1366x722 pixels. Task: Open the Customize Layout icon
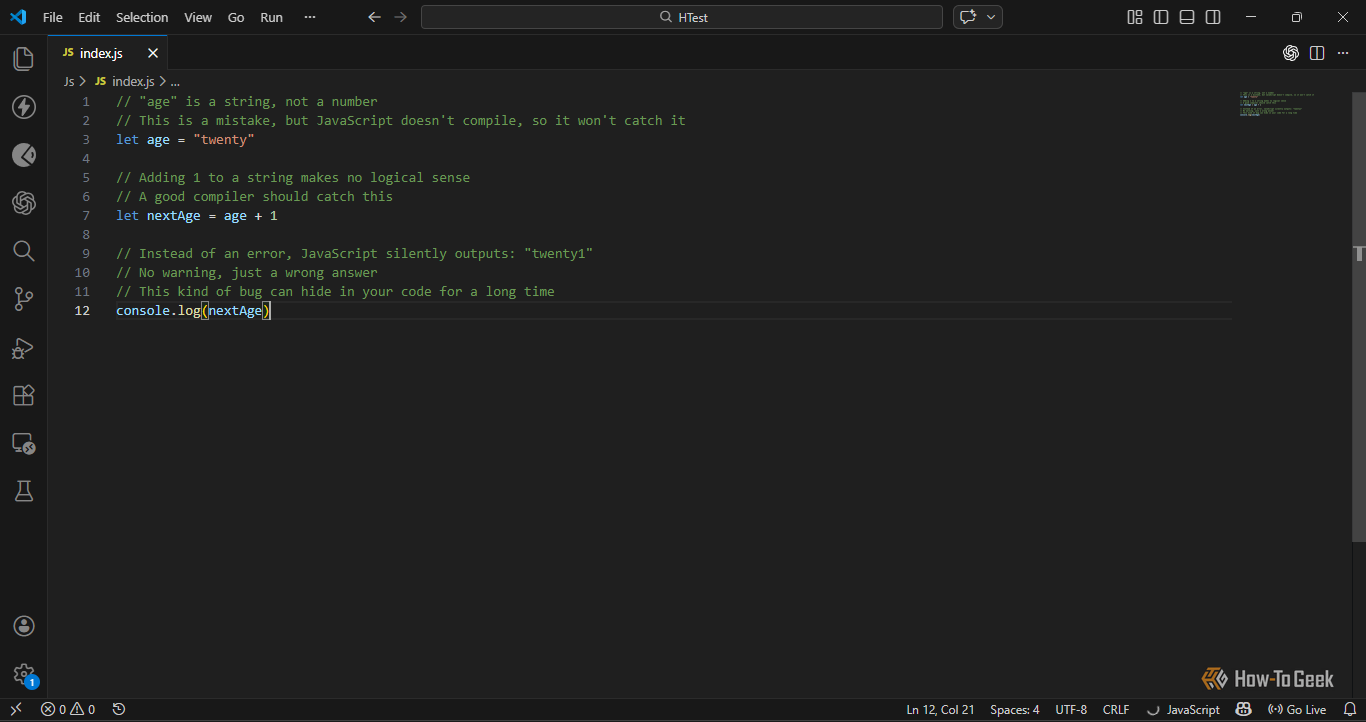1135,17
